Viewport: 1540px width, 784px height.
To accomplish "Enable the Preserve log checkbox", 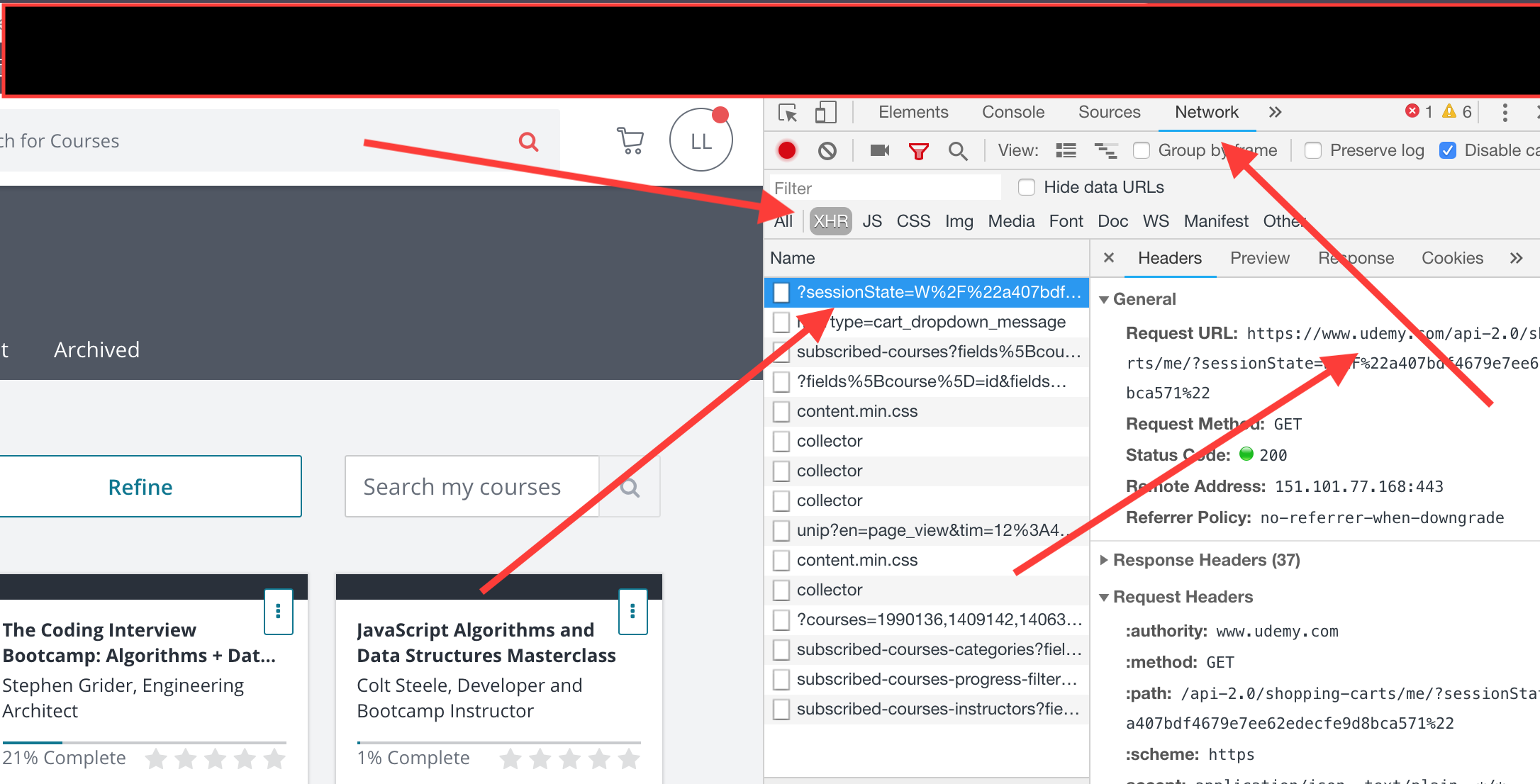I will tap(1313, 150).
